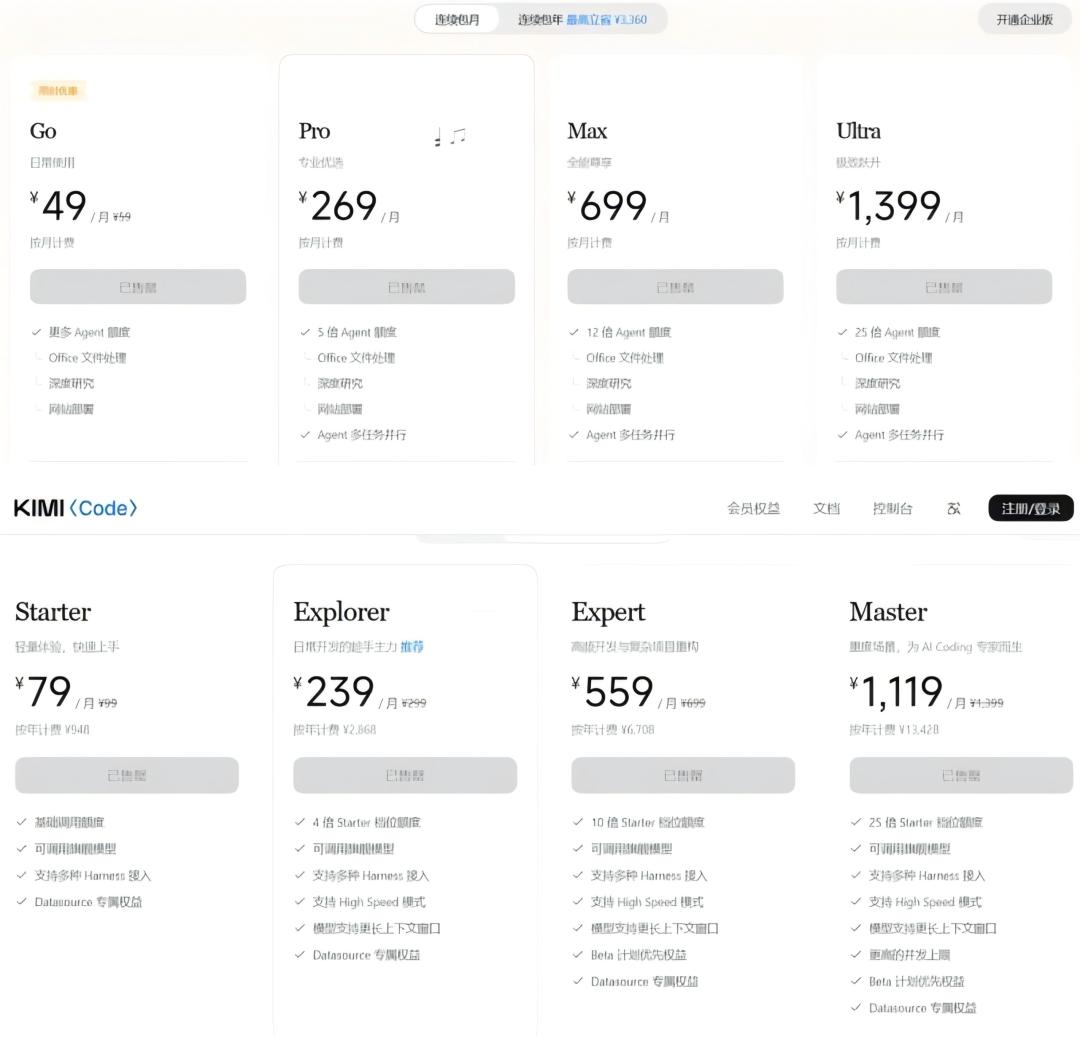Click the limited-time offer badge above Go

coord(58,91)
